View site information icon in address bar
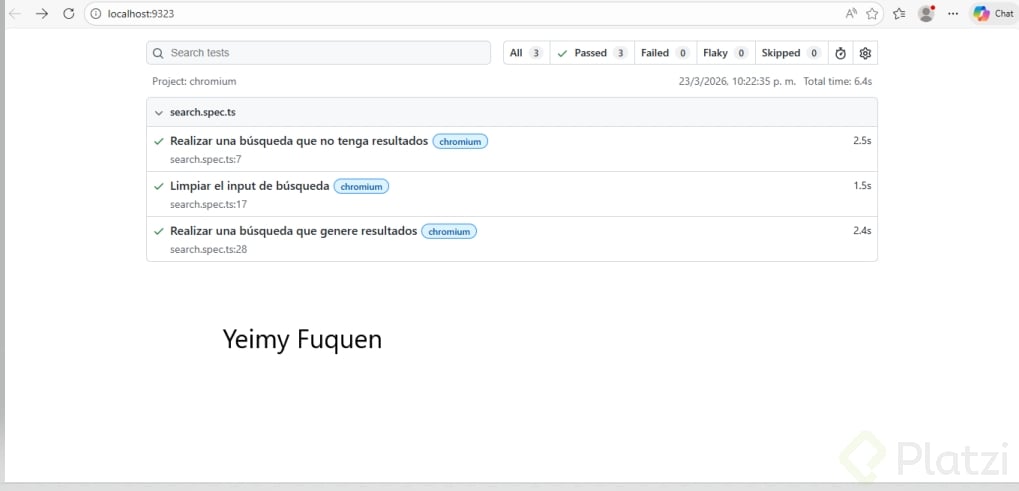1019x491 pixels. pyautogui.click(x=96, y=14)
